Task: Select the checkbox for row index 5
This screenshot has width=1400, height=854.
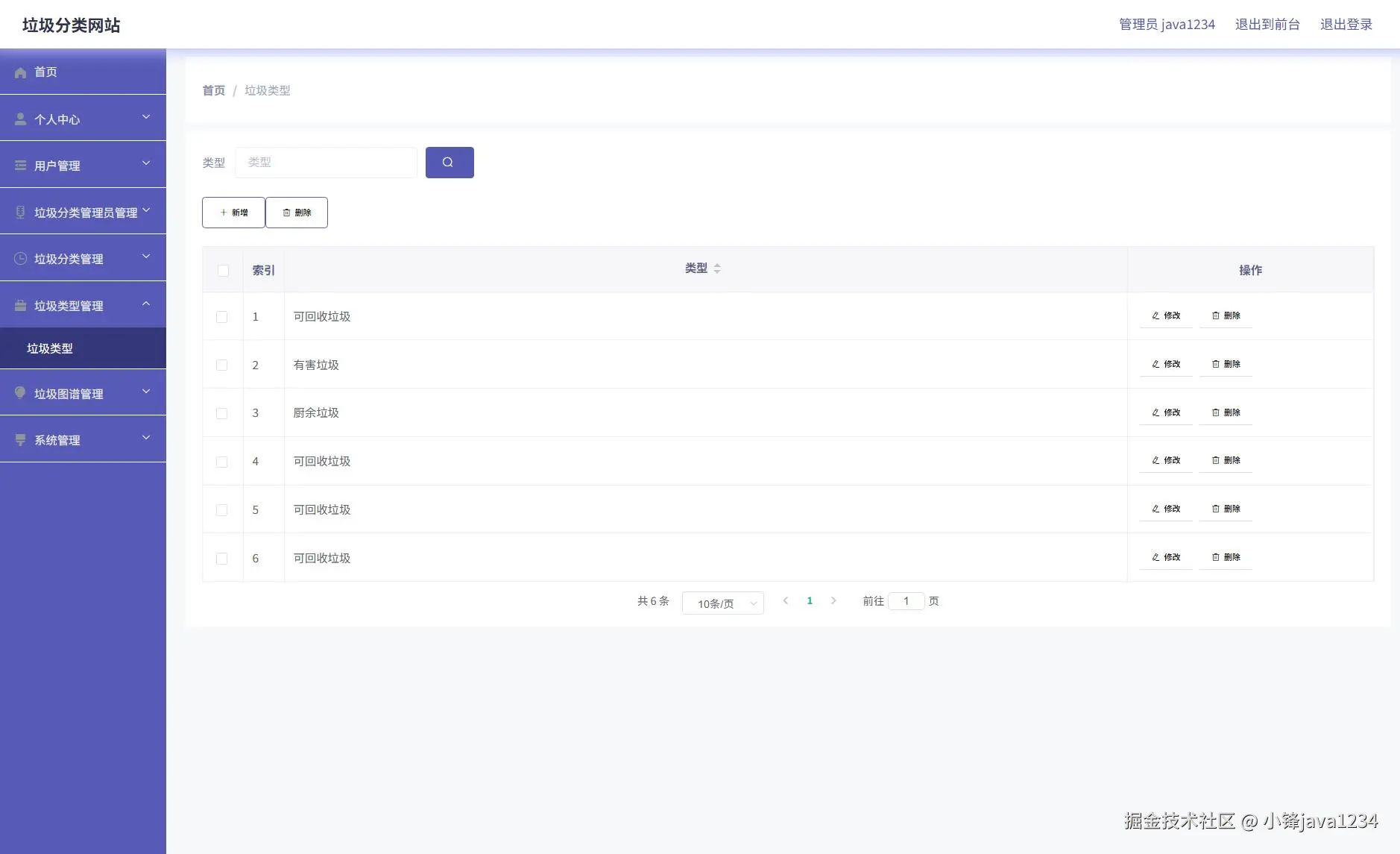Action: 221,510
